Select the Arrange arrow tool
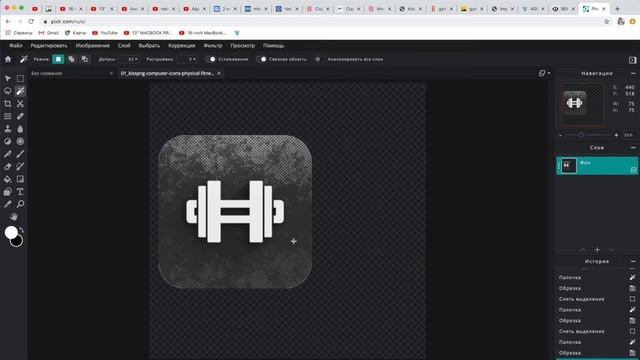This screenshot has height=360, width=640. [8, 78]
